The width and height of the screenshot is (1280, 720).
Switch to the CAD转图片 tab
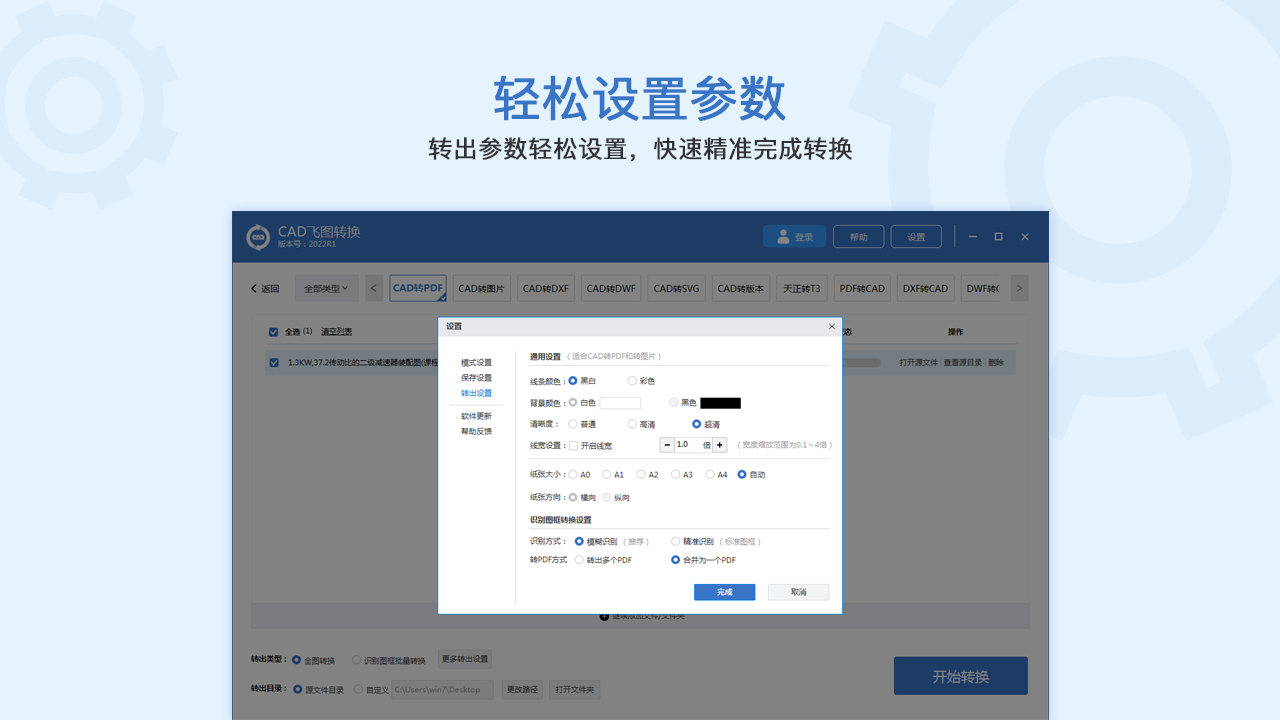point(481,288)
